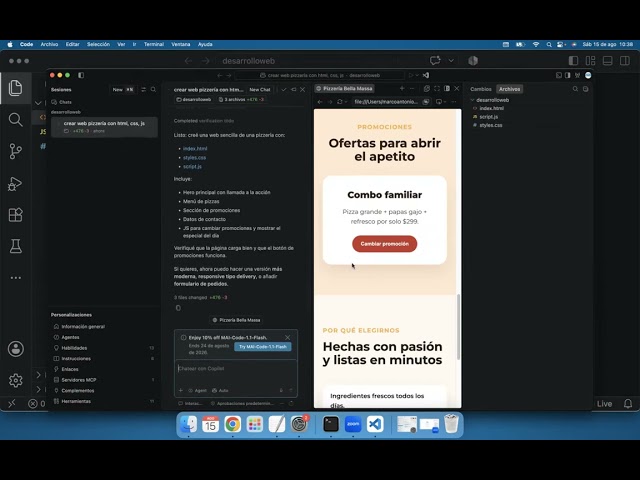Switch to the Archivos tab
This screenshot has width=640, height=480.
[x=509, y=89]
